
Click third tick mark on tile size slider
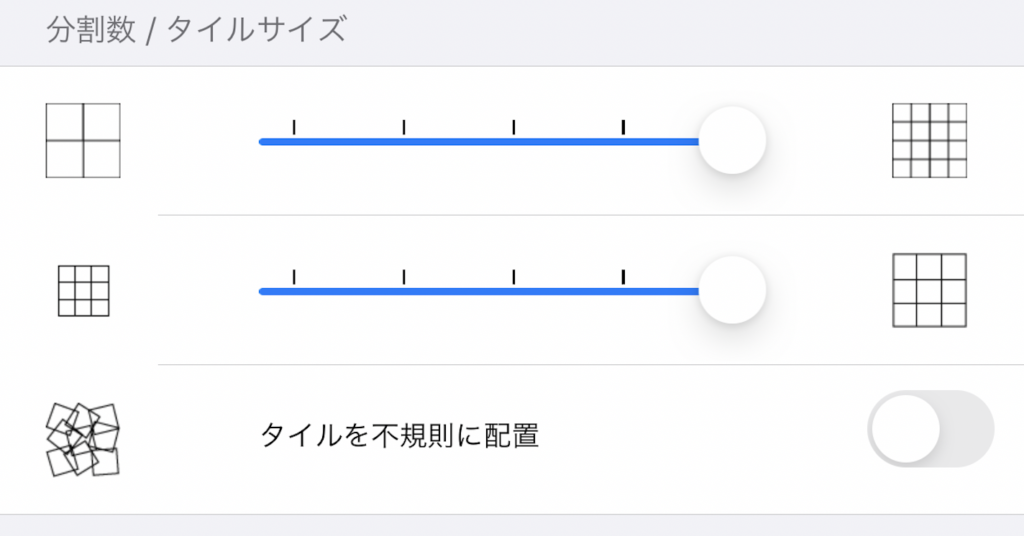514,277
